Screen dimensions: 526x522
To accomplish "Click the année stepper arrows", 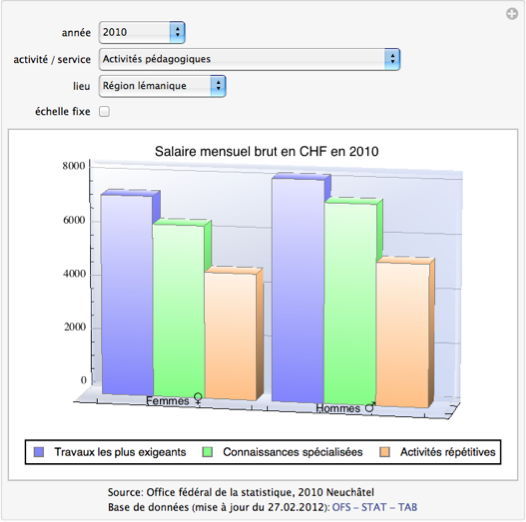I will coord(177,32).
